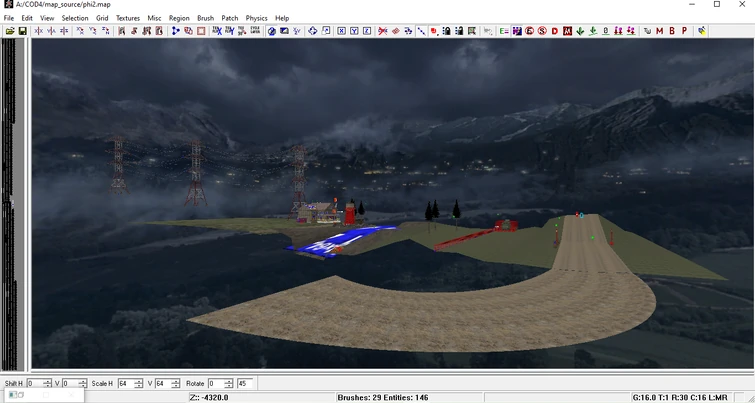
Task: Click the camera view toolbar icon
Action: pyautogui.click(x=284, y=31)
